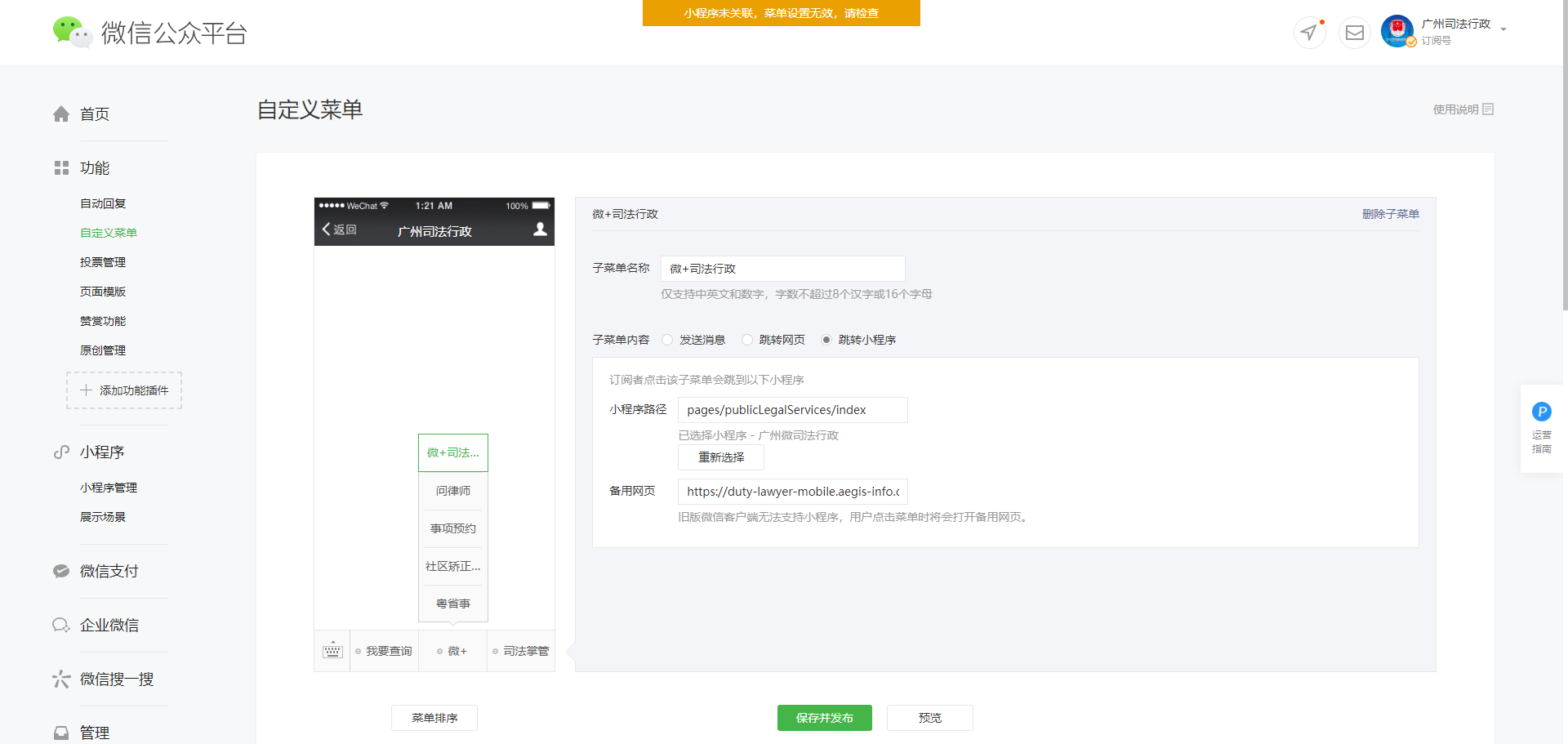Click 添加功能插件 button

[x=124, y=390]
